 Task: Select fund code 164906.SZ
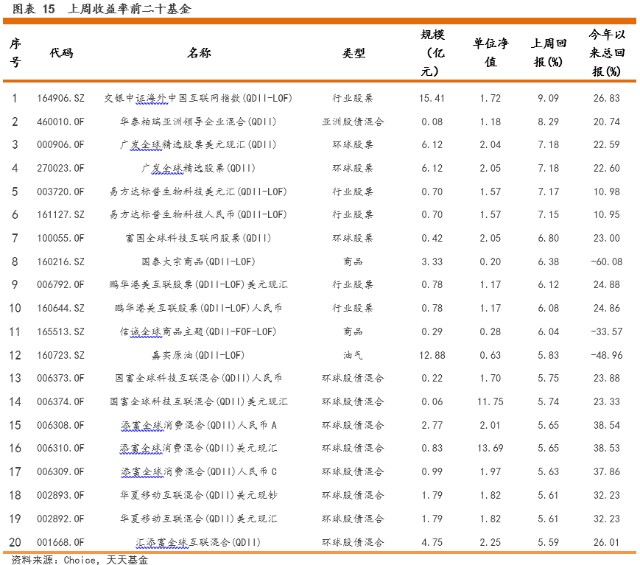click(x=60, y=98)
